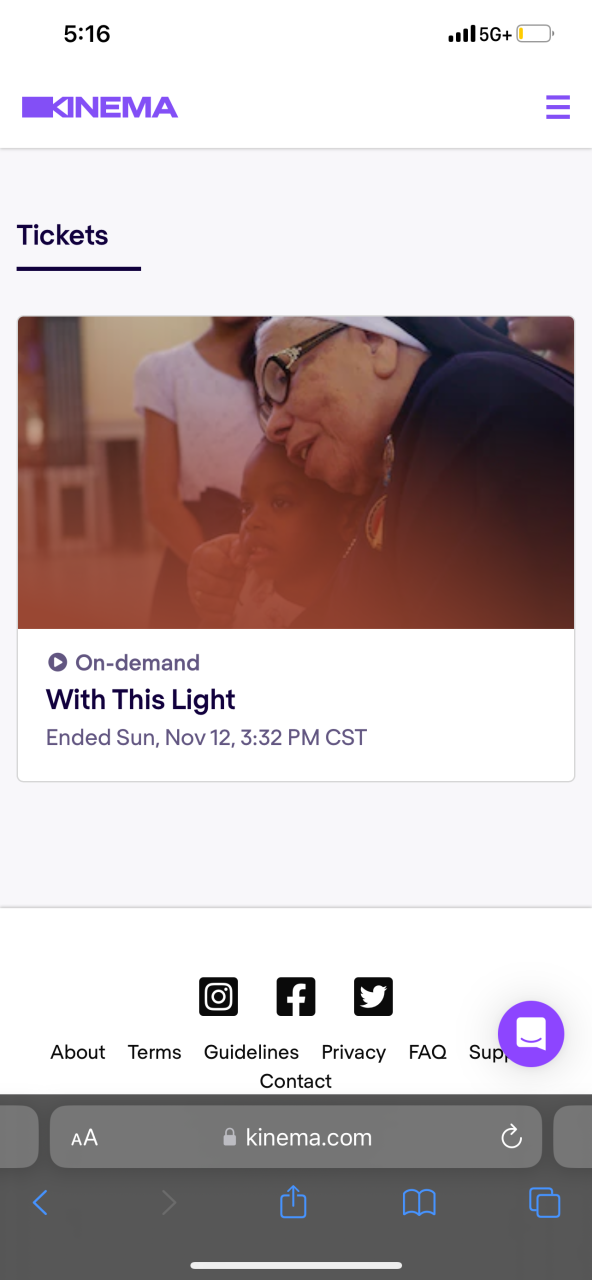The image size is (592, 1280).
Task: Open the AA reader text options
Action: 84,1138
